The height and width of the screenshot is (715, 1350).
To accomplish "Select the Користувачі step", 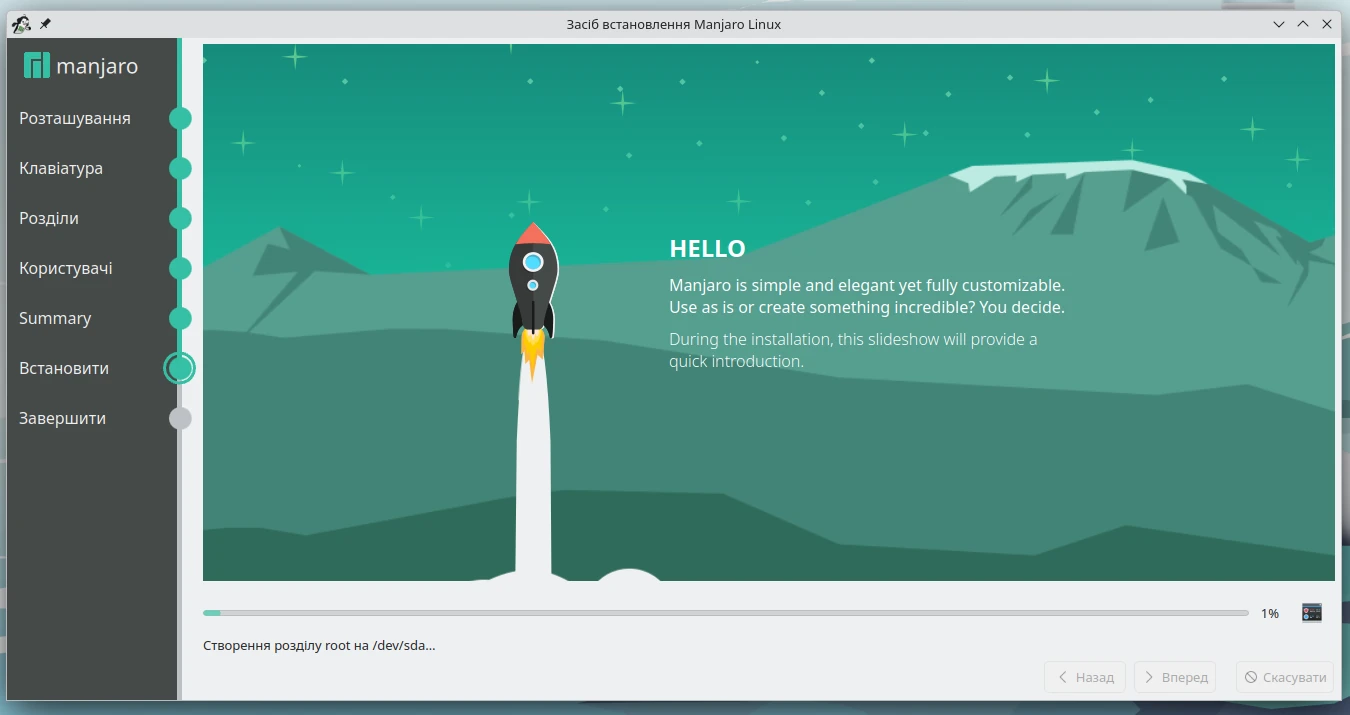I will [66, 268].
